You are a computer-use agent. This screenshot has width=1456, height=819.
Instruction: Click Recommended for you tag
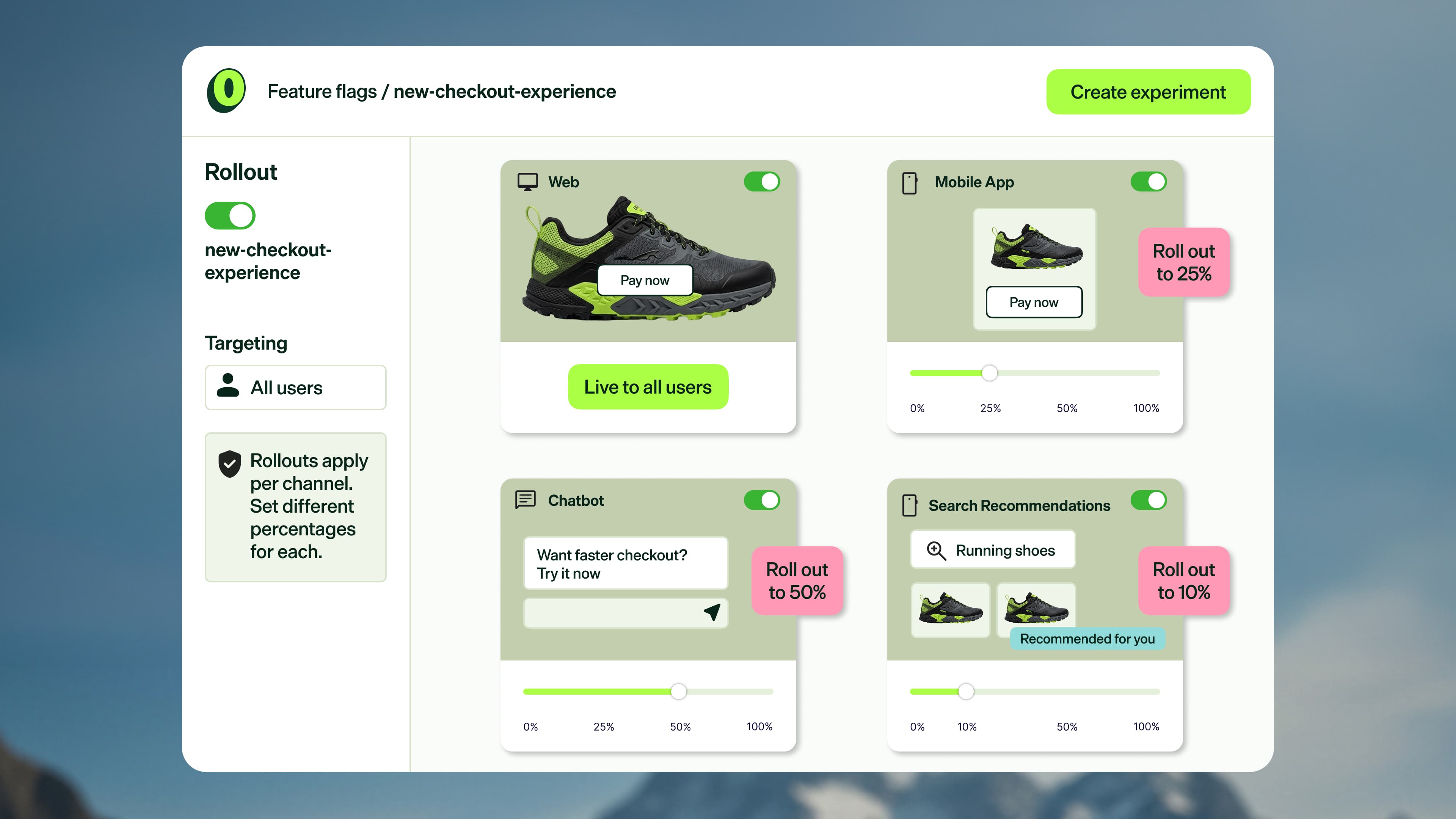(1087, 639)
